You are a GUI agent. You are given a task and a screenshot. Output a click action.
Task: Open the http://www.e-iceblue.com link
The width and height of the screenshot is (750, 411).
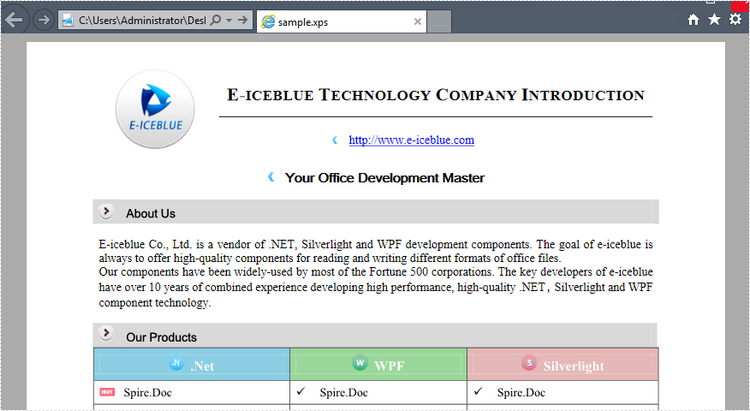(x=411, y=140)
